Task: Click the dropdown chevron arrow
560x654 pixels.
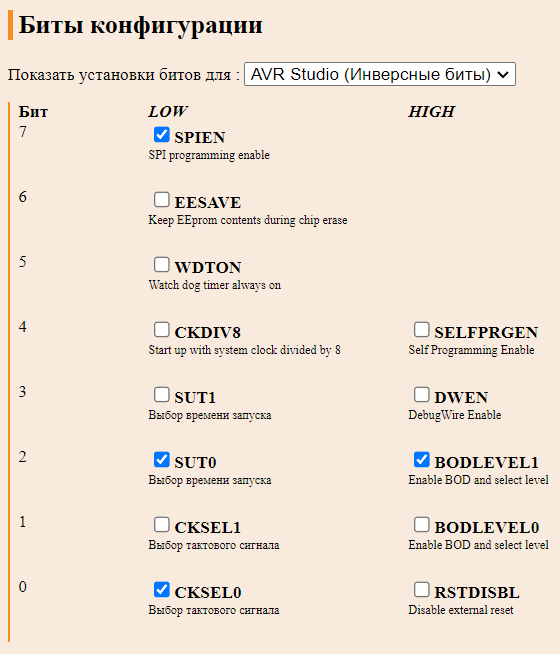Action: 503,75
